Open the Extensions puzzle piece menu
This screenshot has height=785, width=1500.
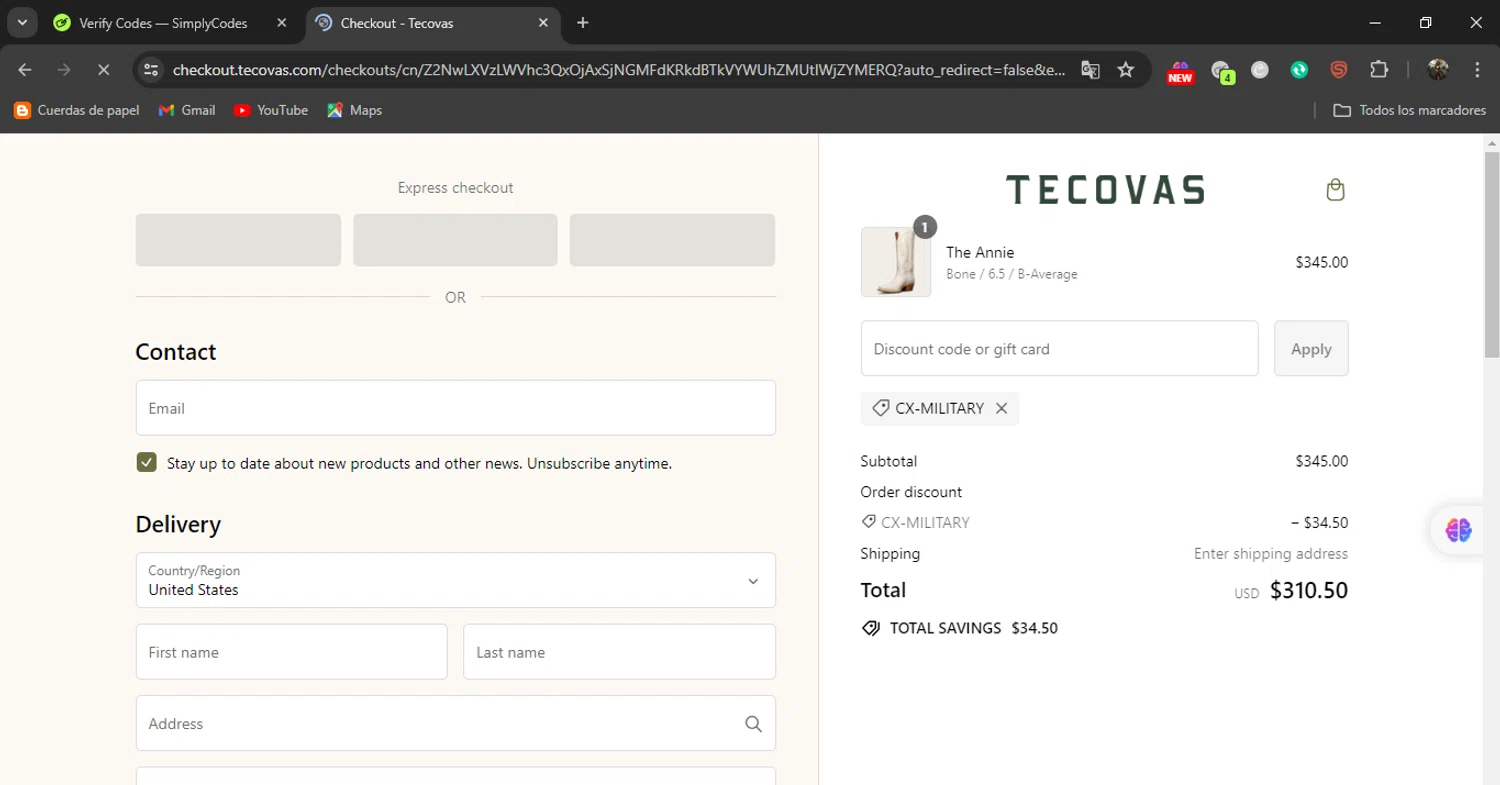pos(1379,70)
